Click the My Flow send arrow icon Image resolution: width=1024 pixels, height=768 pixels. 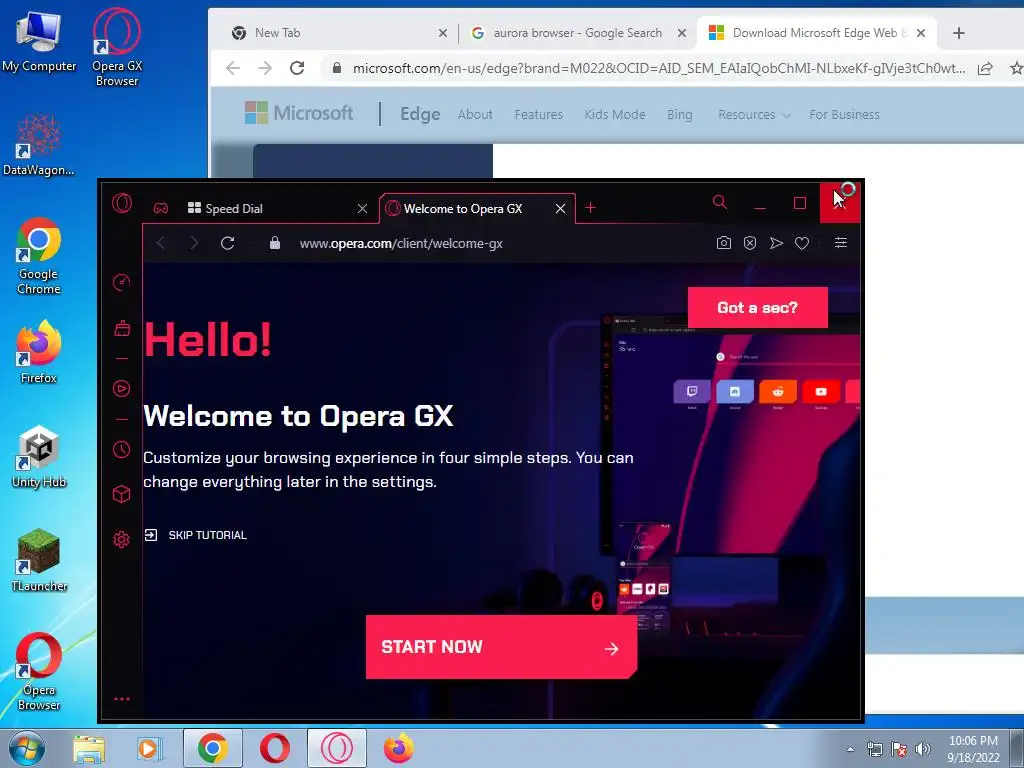pos(776,243)
